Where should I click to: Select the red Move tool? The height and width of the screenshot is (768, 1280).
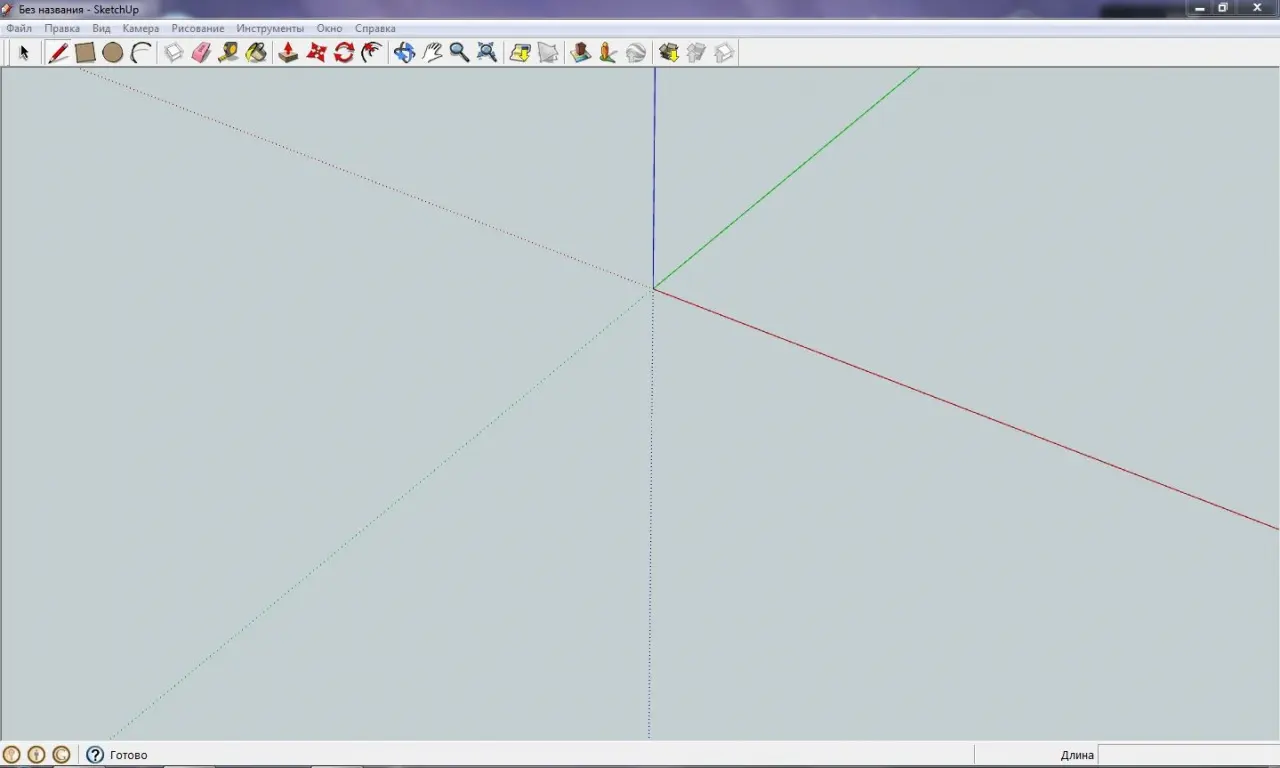coord(316,53)
